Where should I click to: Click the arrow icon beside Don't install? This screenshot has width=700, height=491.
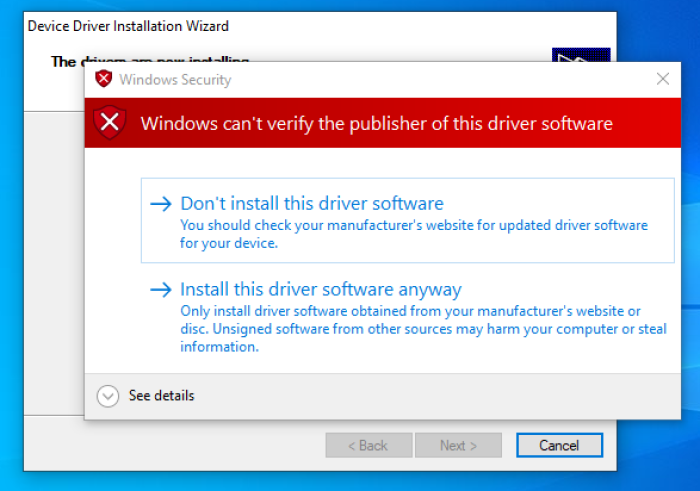click(160, 204)
